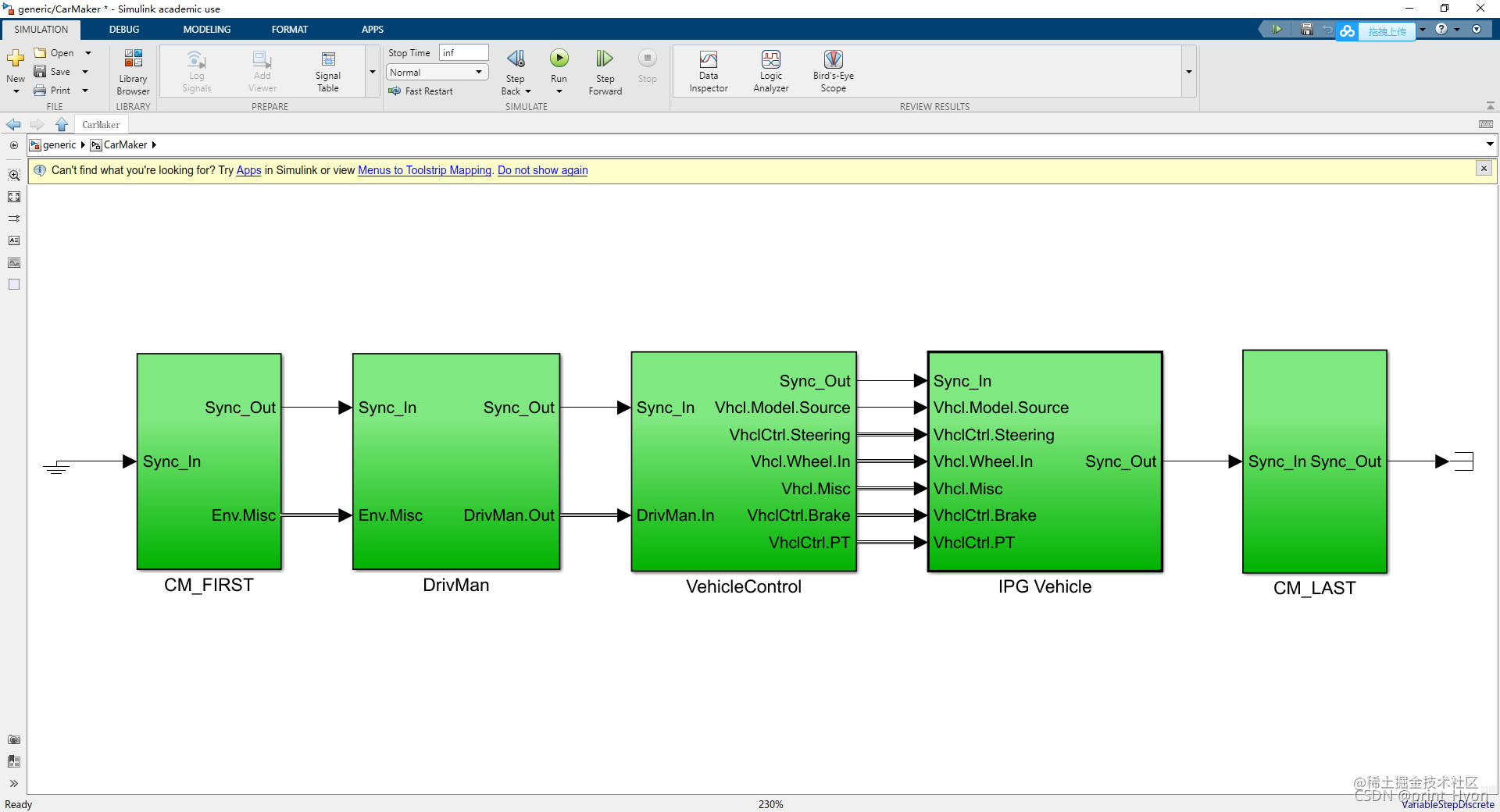Toggle the Sample Time display arrows icon

[x=14, y=219]
